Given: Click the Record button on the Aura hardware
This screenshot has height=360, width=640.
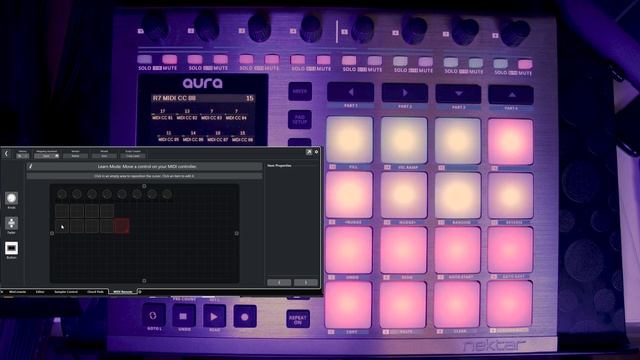Looking at the screenshot, I should tap(245, 316).
